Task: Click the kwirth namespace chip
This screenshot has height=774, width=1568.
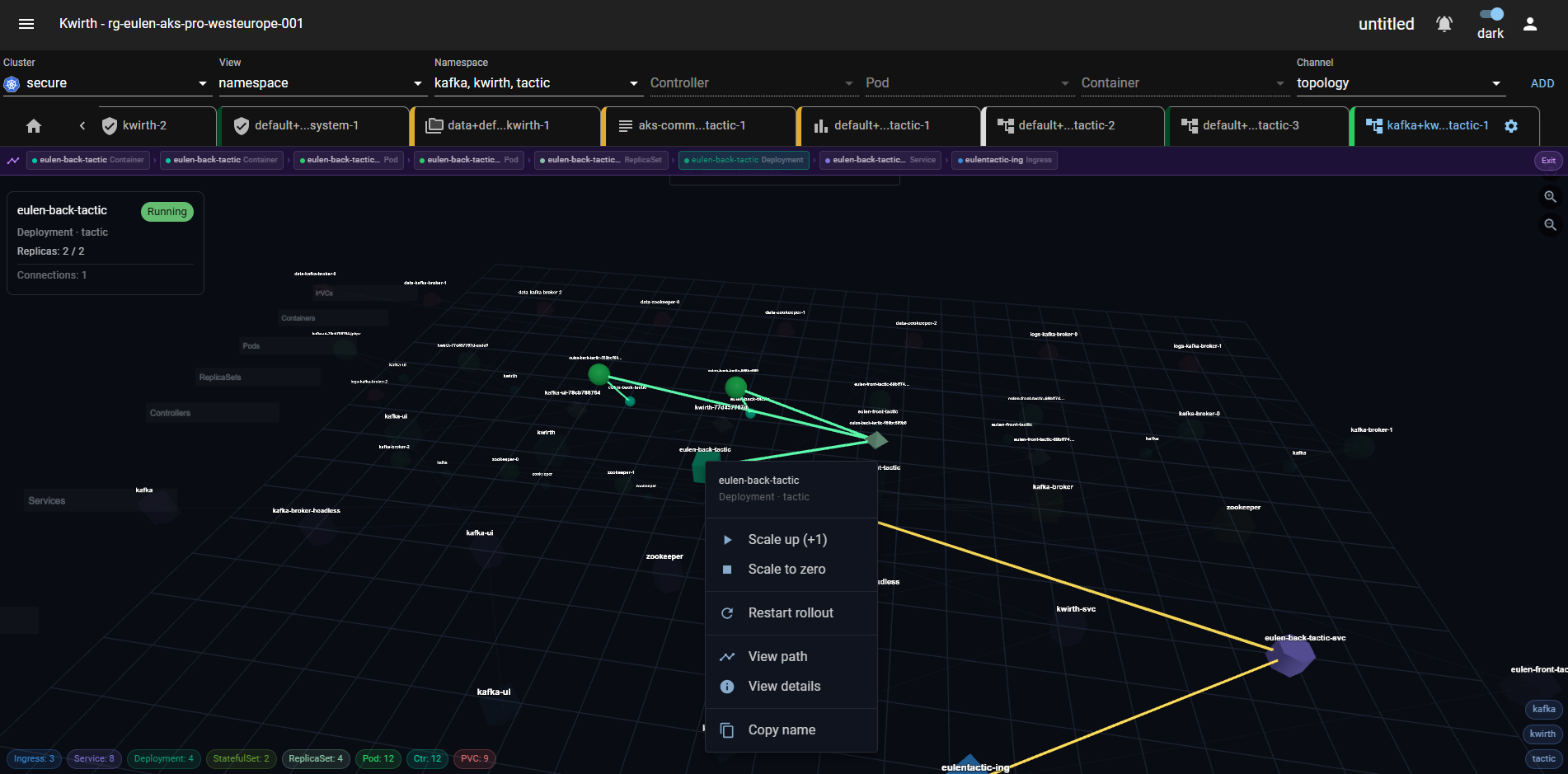Action: [1542, 734]
